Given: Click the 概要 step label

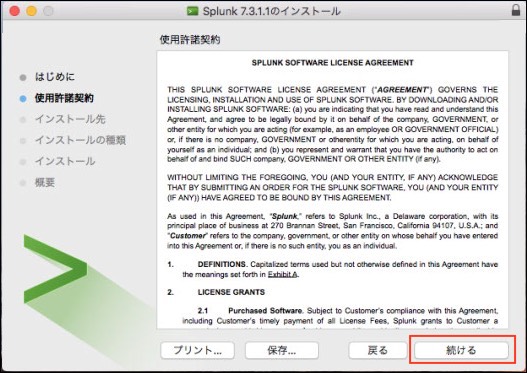Looking at the screenshot, I should [45, 182].
